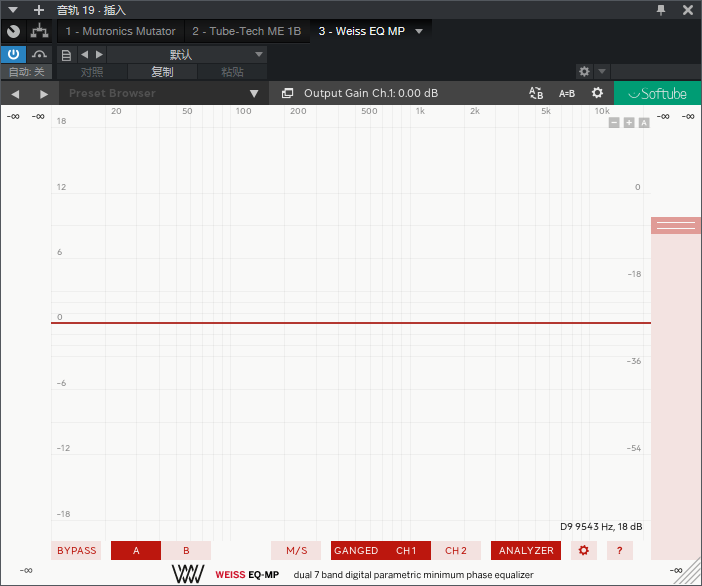Click the 粘贴 paste button
702x586 pixels.
pos(232,72)
